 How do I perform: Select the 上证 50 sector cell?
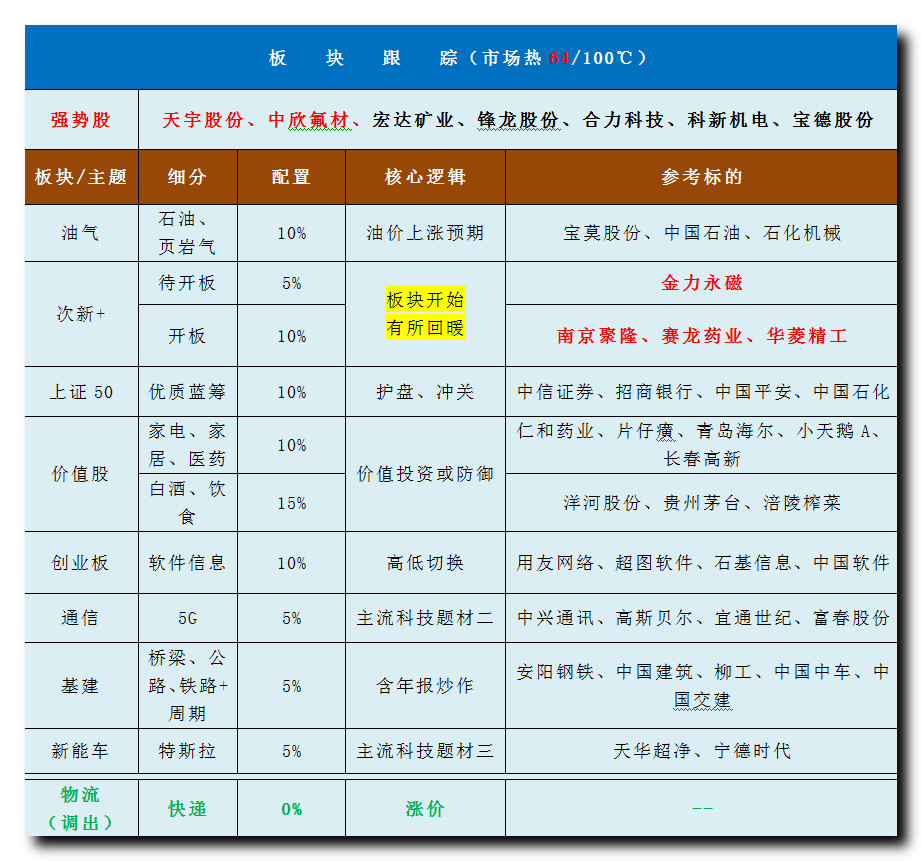(x=81, y=392)
